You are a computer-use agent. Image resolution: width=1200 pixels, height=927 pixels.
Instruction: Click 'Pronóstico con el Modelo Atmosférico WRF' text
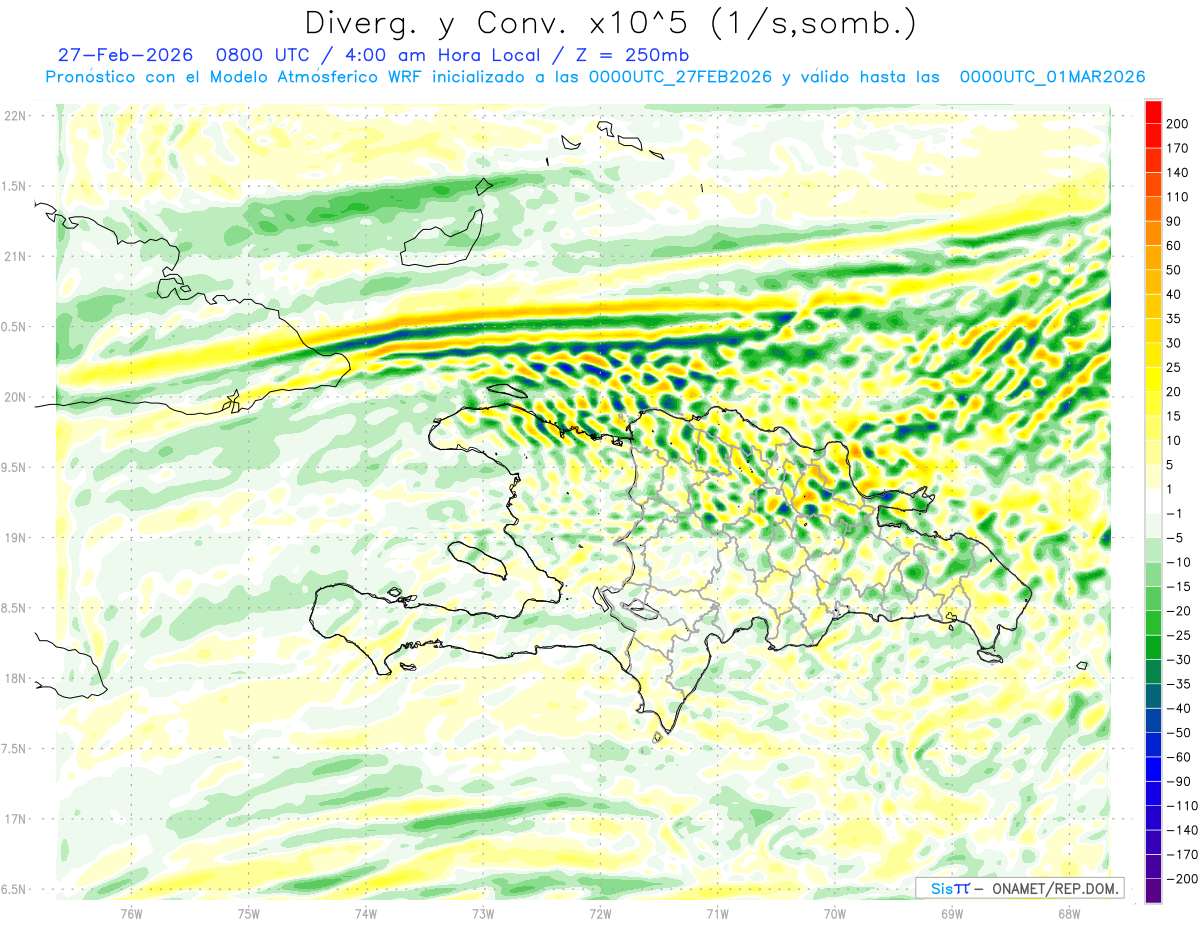234,77
